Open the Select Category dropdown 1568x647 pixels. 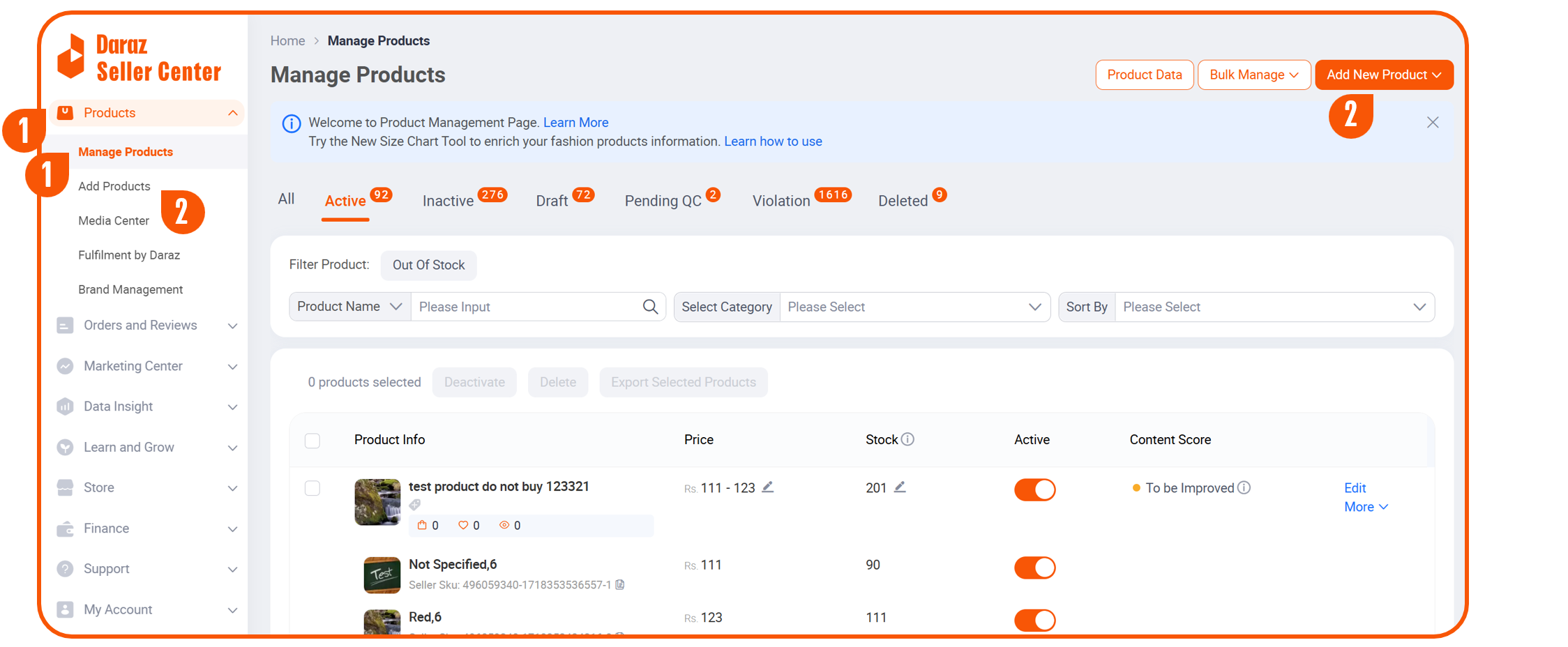[914, 307]
